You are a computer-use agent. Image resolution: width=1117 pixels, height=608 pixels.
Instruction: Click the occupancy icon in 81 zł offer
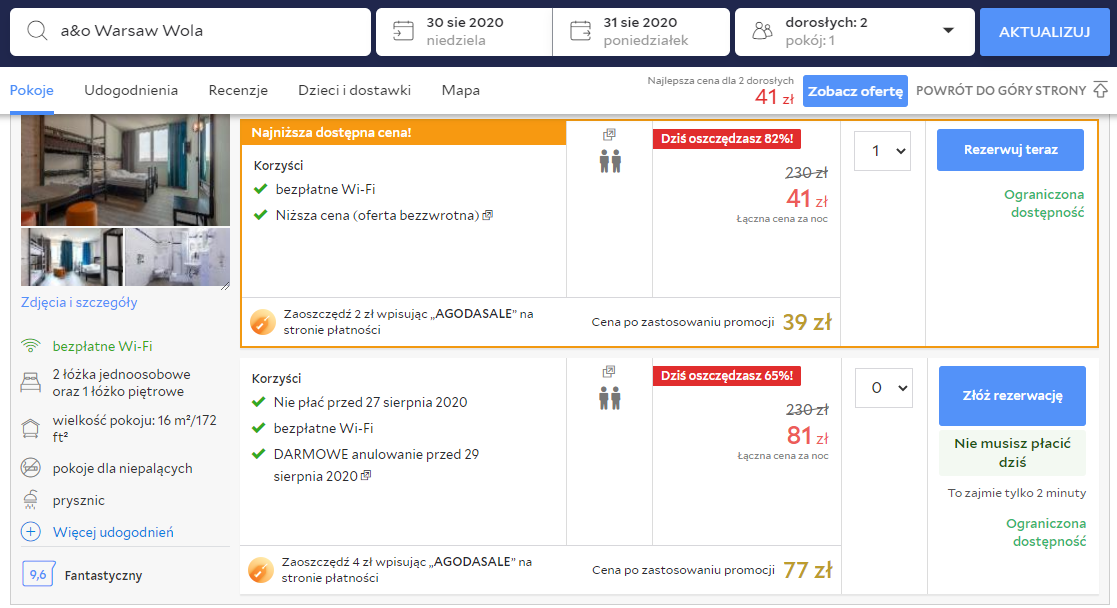coord(610,398)
